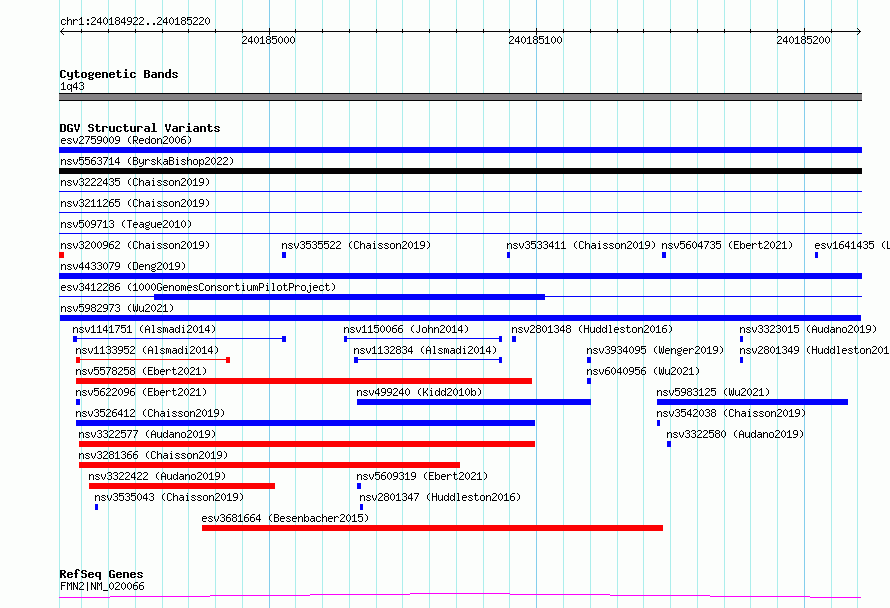
Task: Select the blue nsv5983125 feature bar
Action: pos(752,402)
